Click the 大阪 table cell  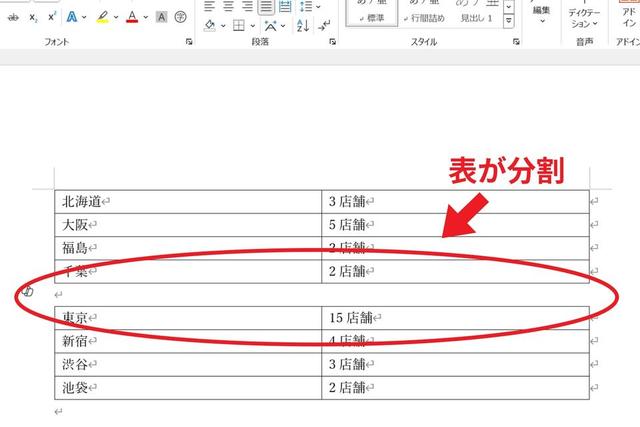[188, 225]
